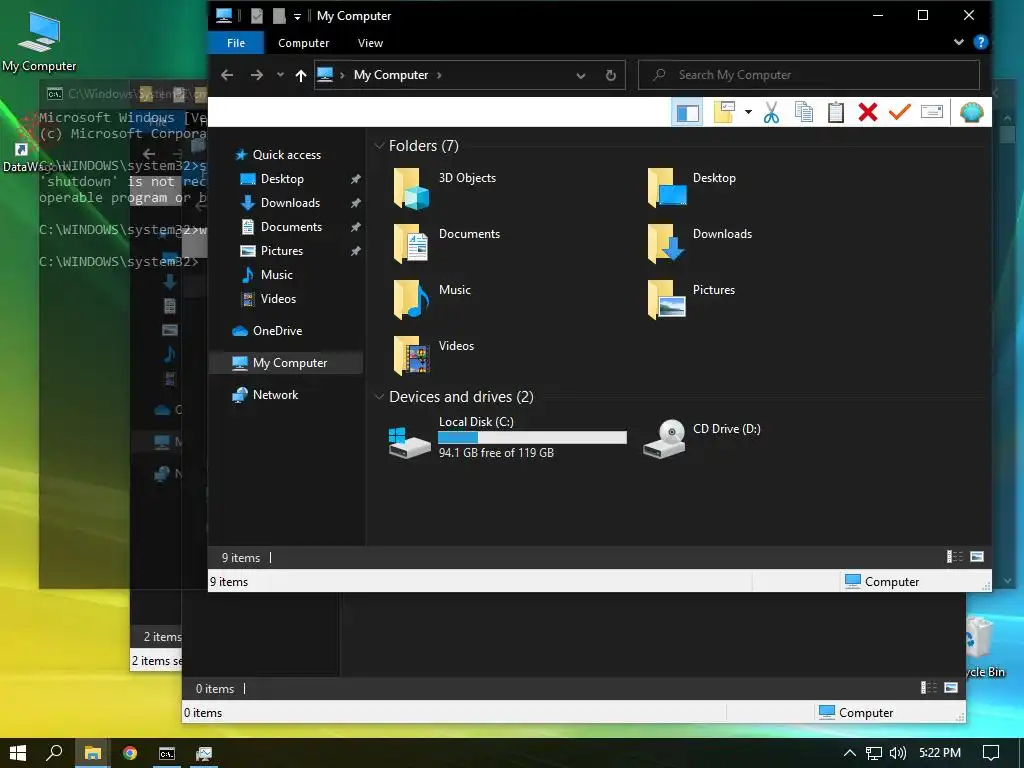
Task: Click the Copy toolbar icon
Action: coord(804,112)
